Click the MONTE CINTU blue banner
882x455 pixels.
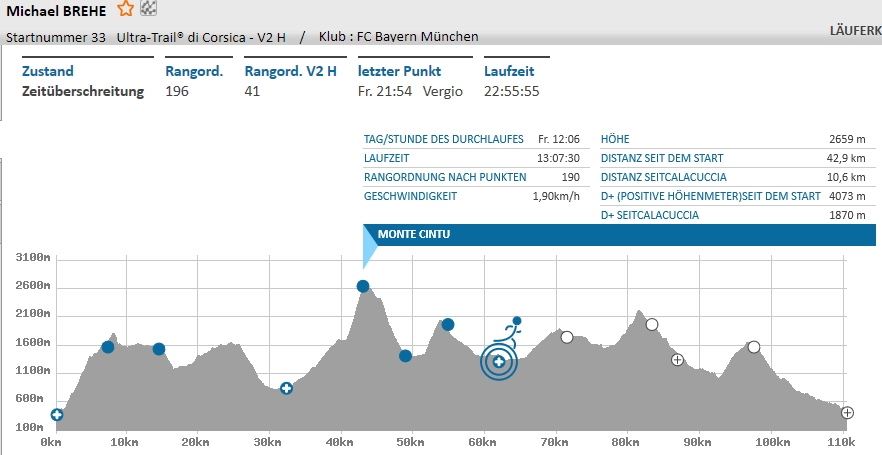pos(619,235)
